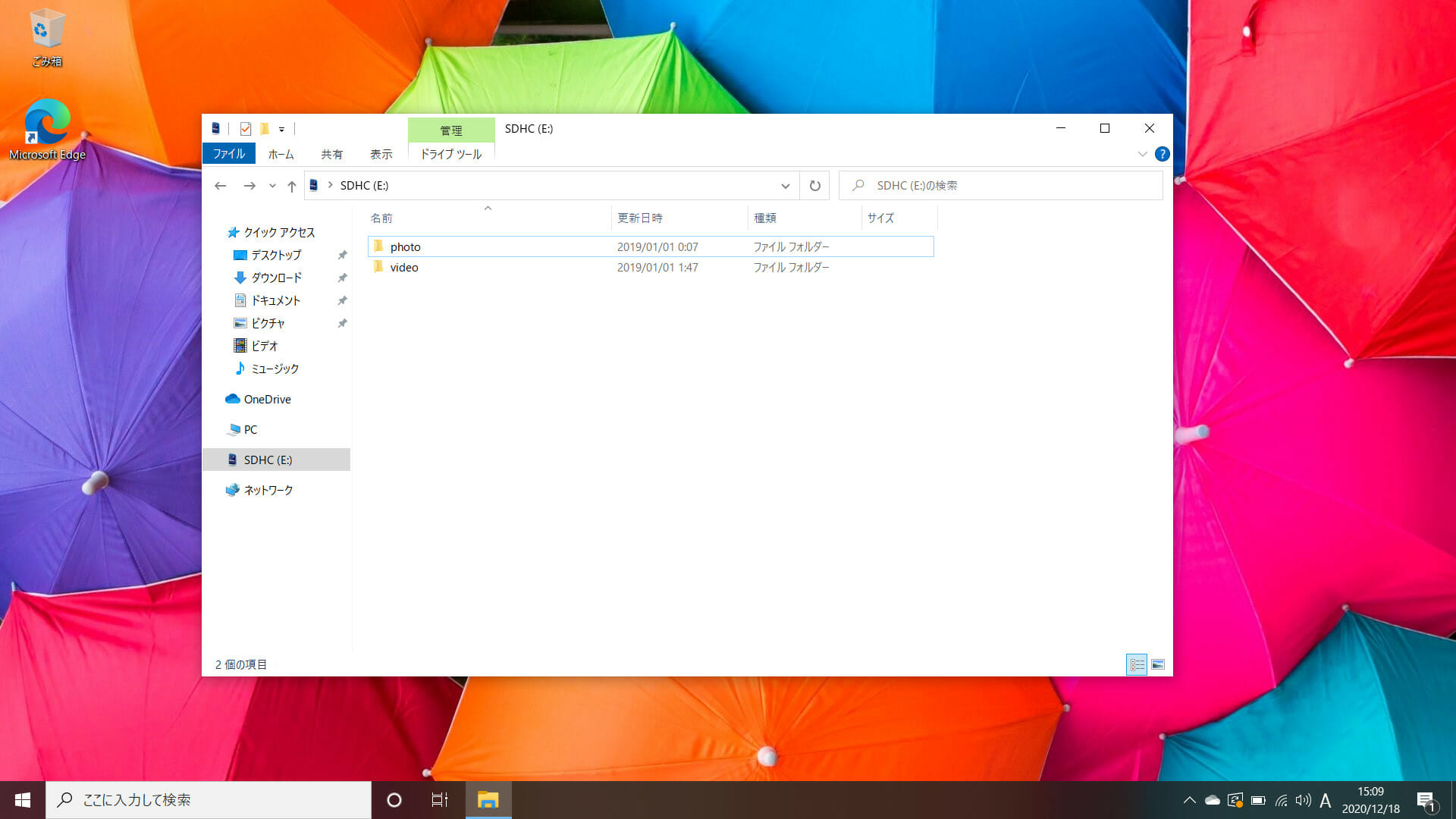Open Task View on the taskbar
Screen dimensions: 1456x819
pos(440,800)
